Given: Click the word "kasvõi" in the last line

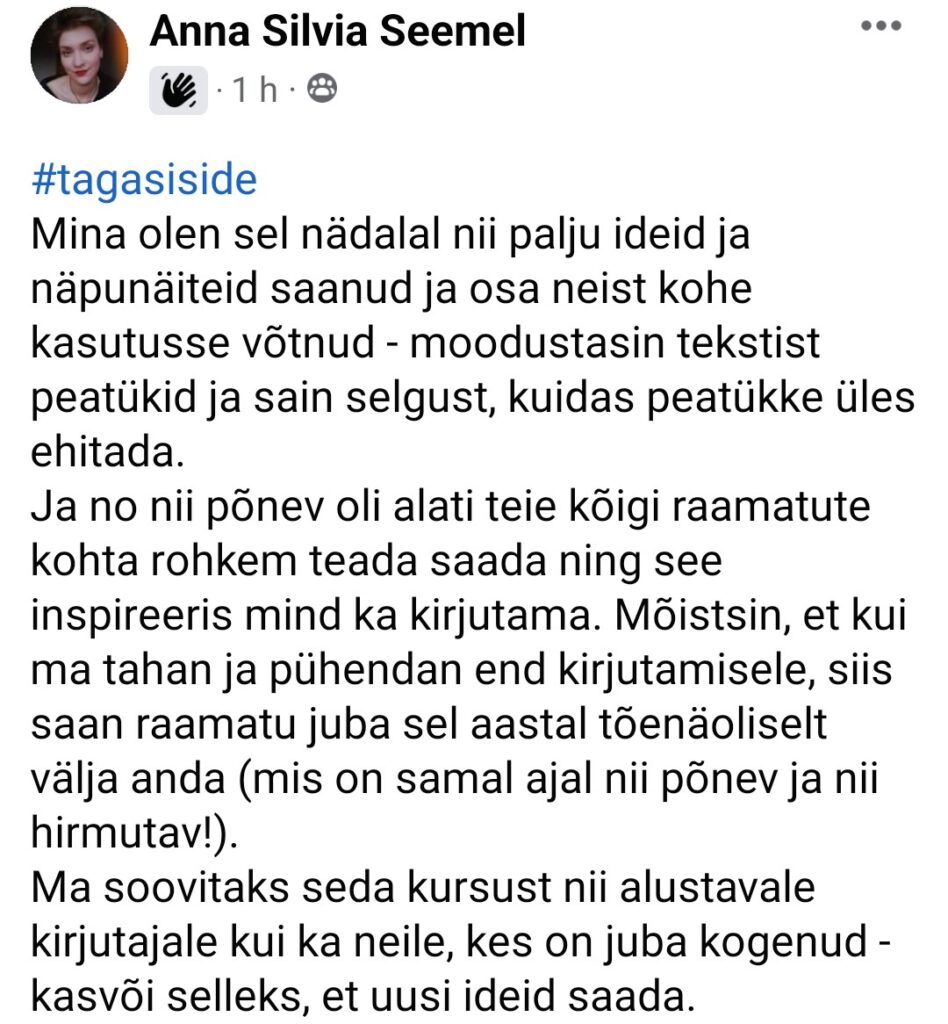Looking at the screenshot, I should point(93,996).
